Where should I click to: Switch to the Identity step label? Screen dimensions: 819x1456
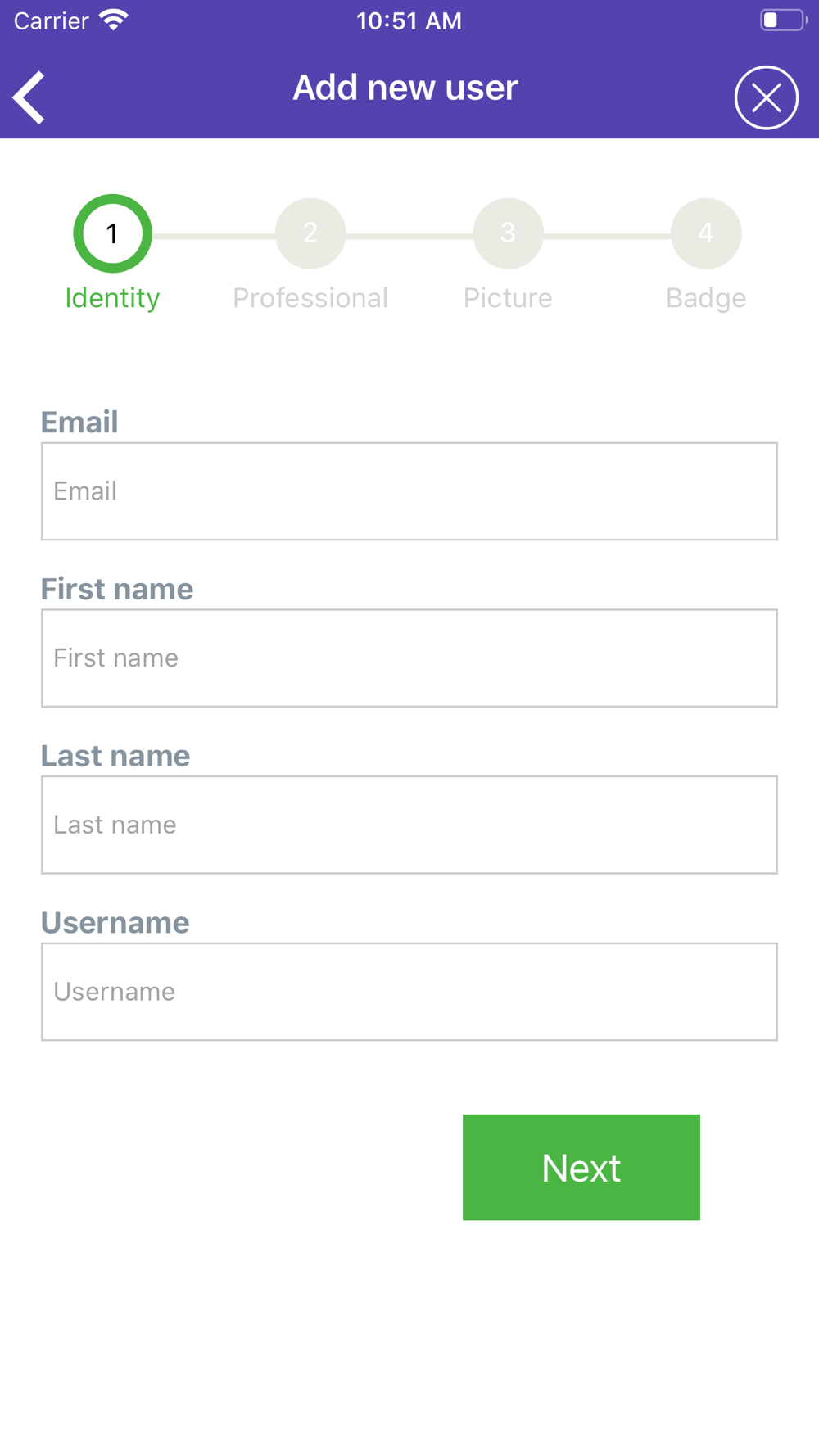click(112, 298)
